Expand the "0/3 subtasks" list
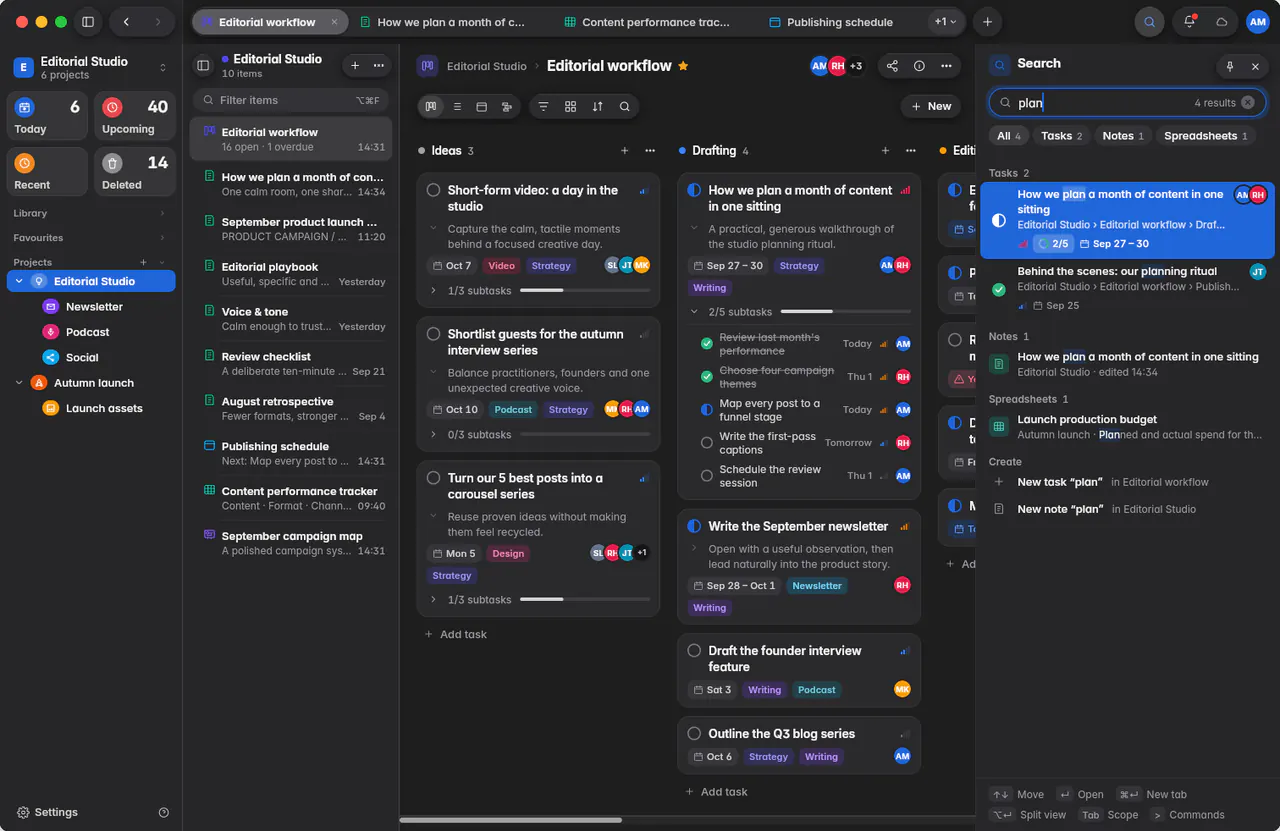The image size is (1280, 831). tap(433, 435)
